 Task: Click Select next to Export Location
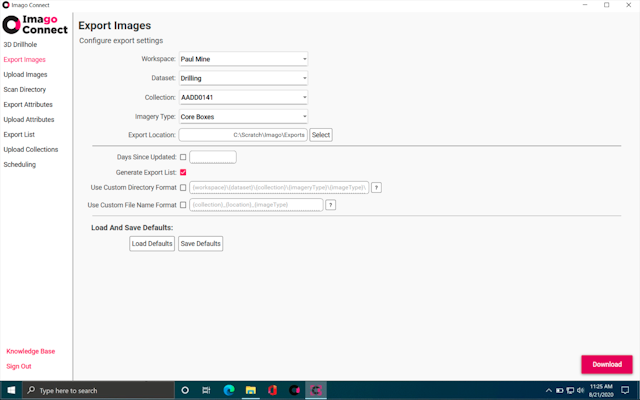(x=320, y=134)
